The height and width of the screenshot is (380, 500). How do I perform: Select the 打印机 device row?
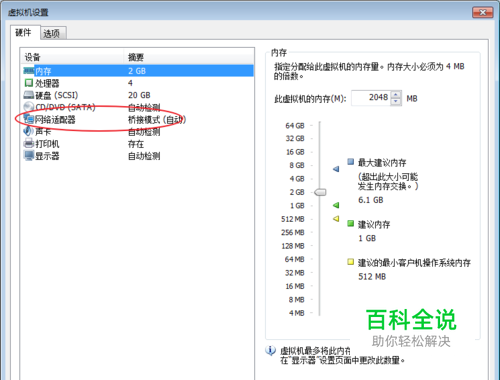click(138, 144)
